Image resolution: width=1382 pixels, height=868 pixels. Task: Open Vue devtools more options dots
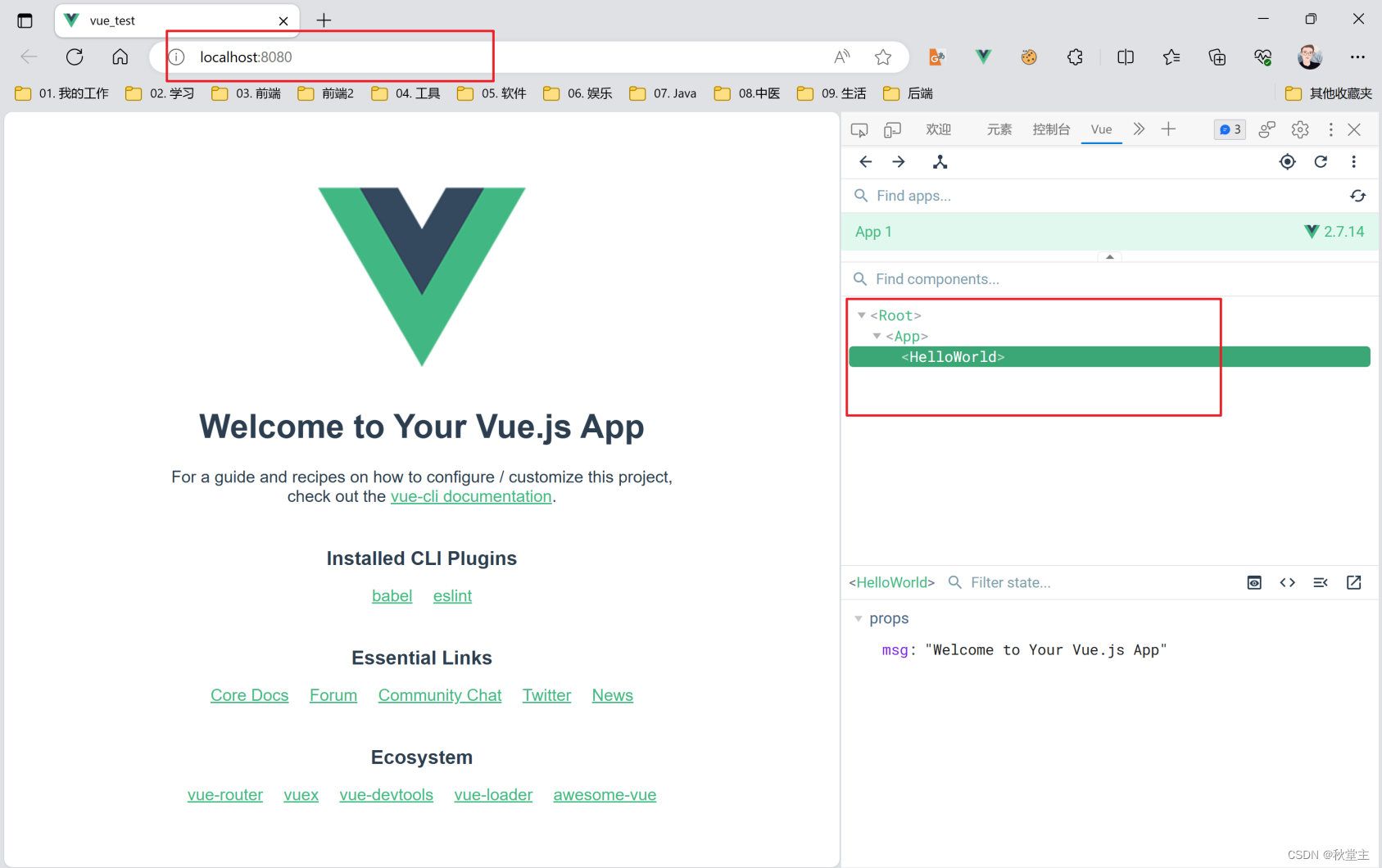1353,162
